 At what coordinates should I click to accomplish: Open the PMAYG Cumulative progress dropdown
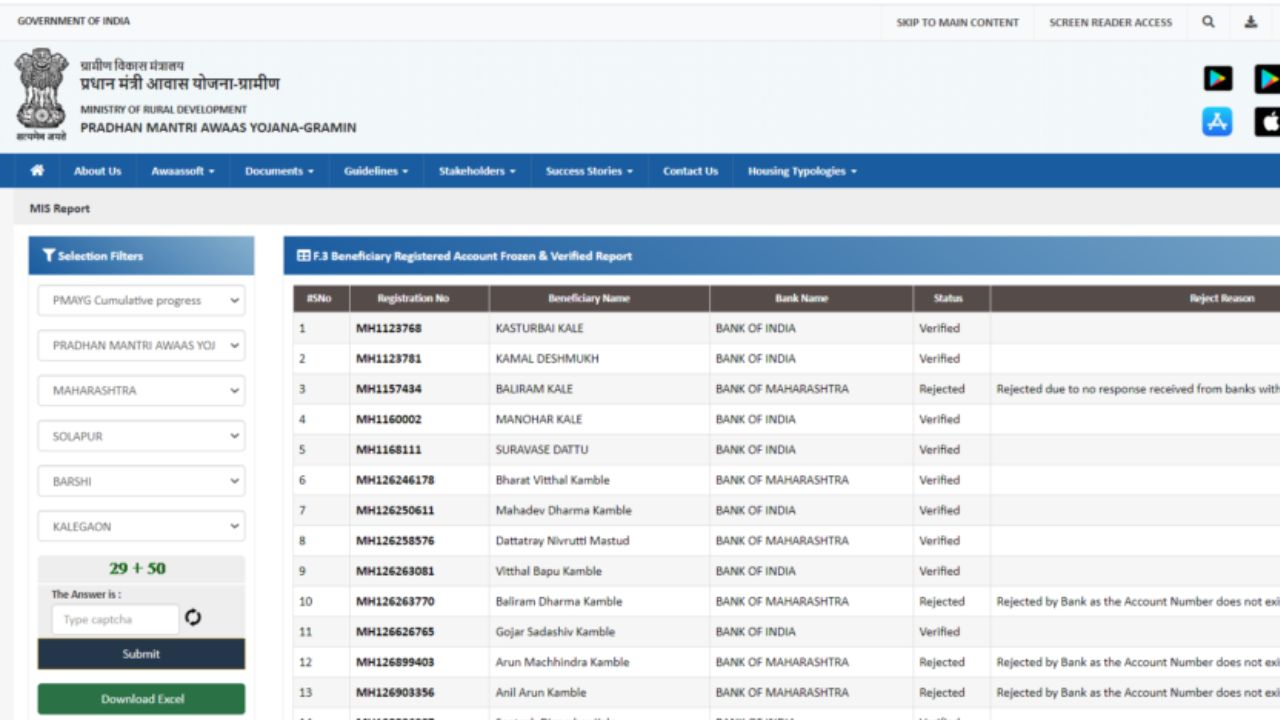click(x=140, y=300)
